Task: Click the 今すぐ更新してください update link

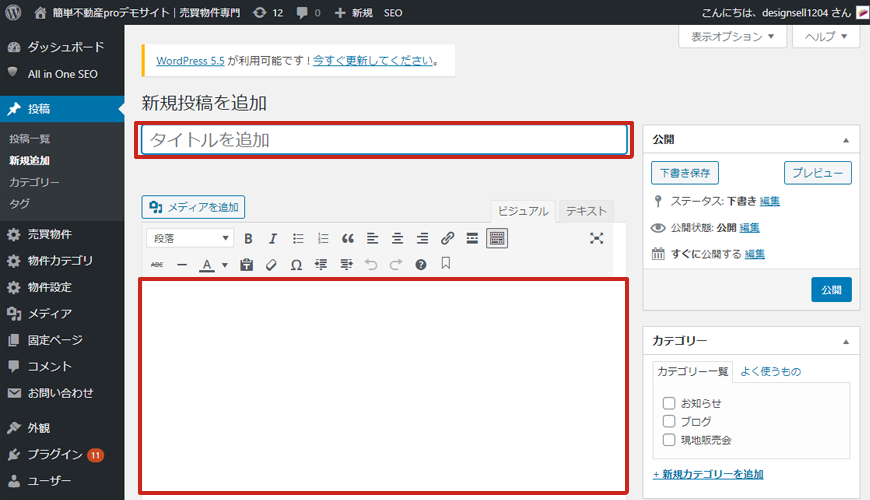Action: coord(374,60)
